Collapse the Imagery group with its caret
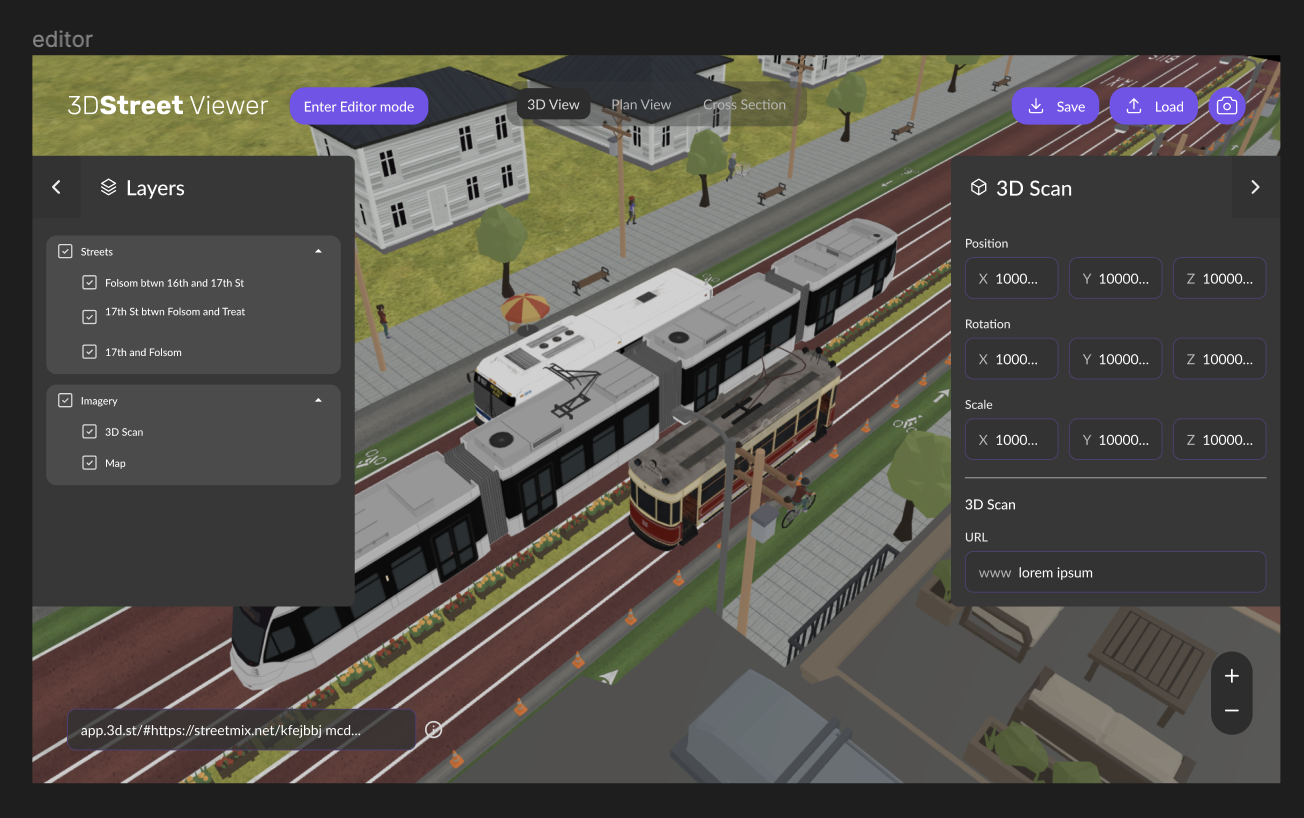1304x818 pixels. point(318,400)
